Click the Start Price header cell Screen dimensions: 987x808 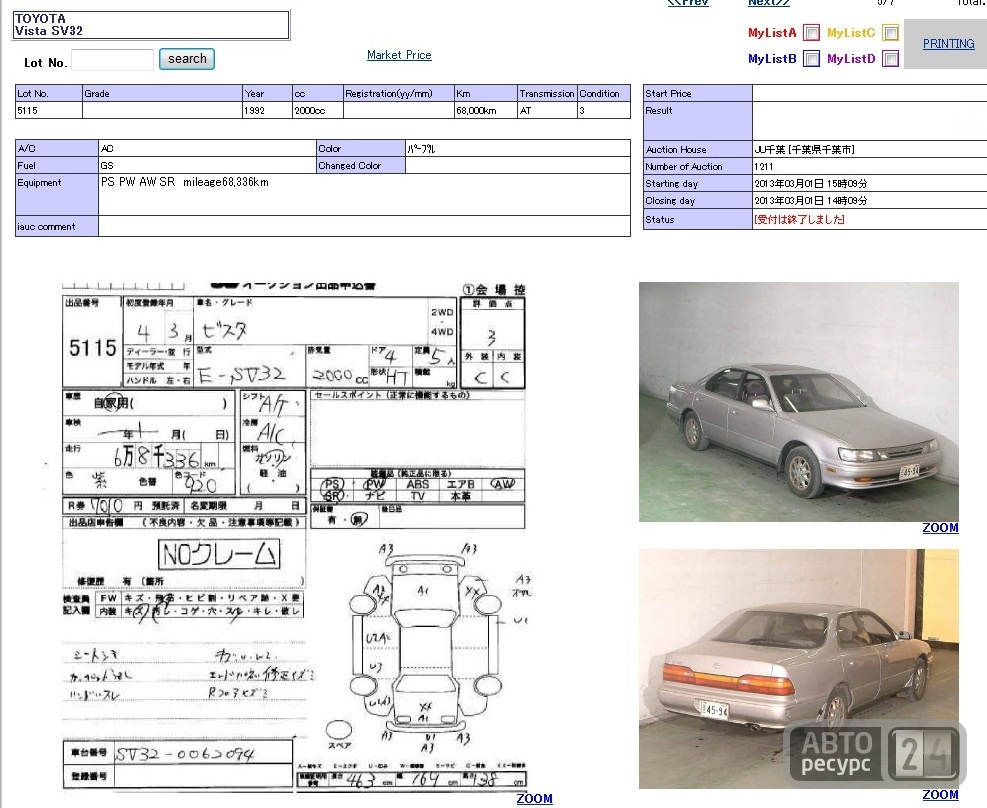[697, 93]
